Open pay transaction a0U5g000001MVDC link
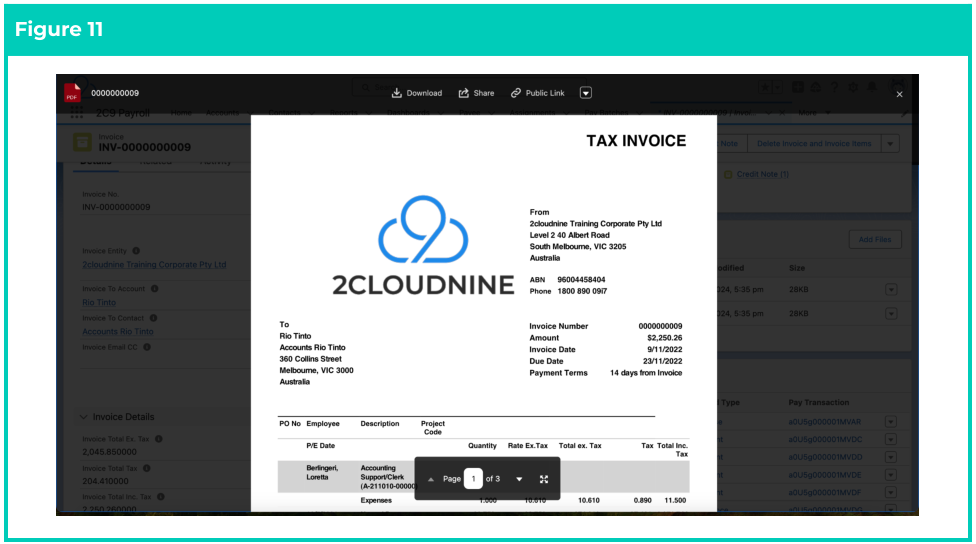 (825, 439)
